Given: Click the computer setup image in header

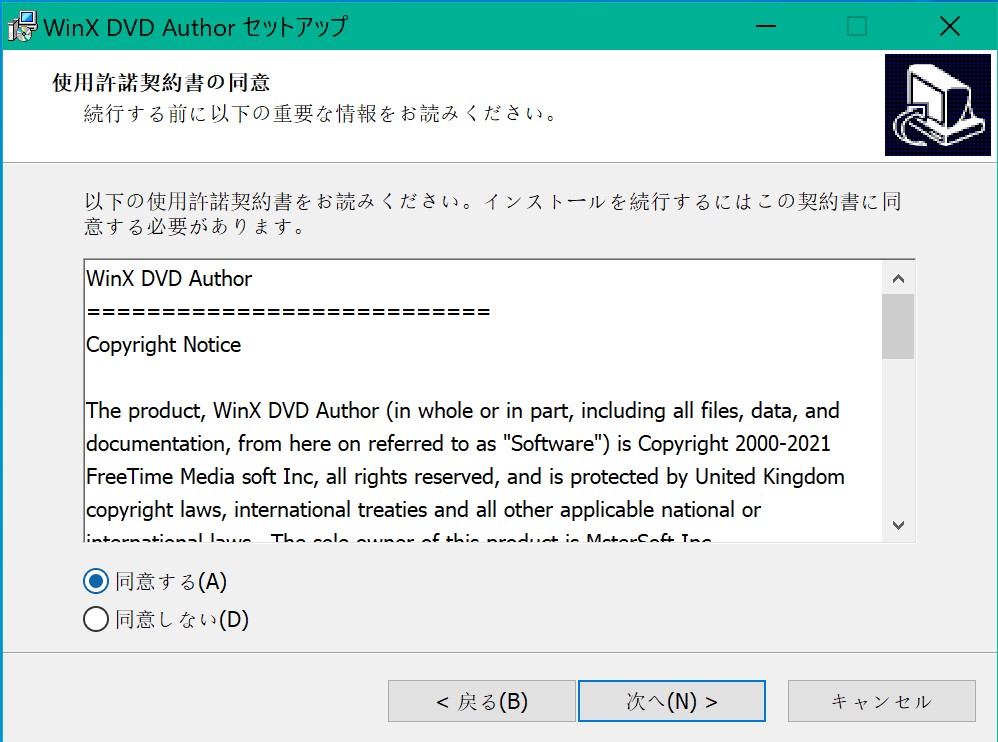Looking at the screenshot, I should [x=938, y=105].
